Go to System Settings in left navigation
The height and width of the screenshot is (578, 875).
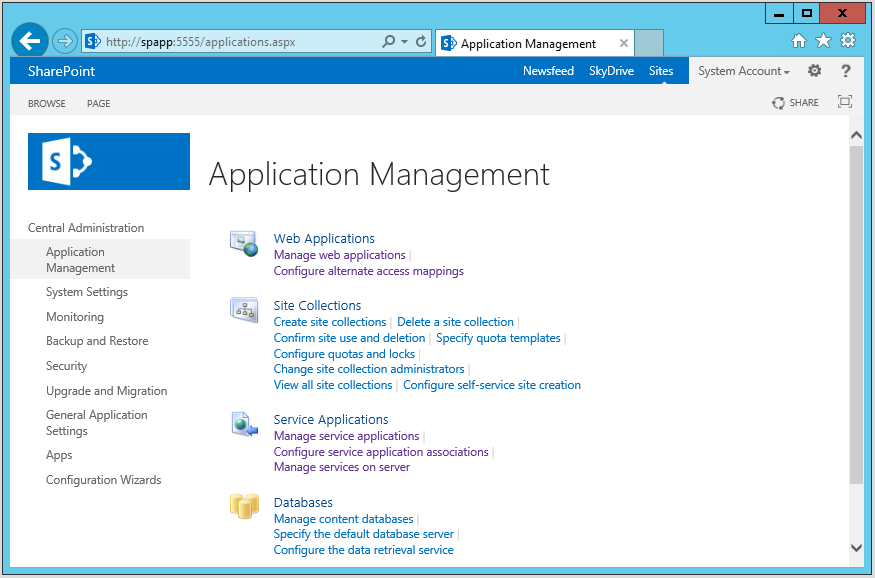click(x=86, y=292)
